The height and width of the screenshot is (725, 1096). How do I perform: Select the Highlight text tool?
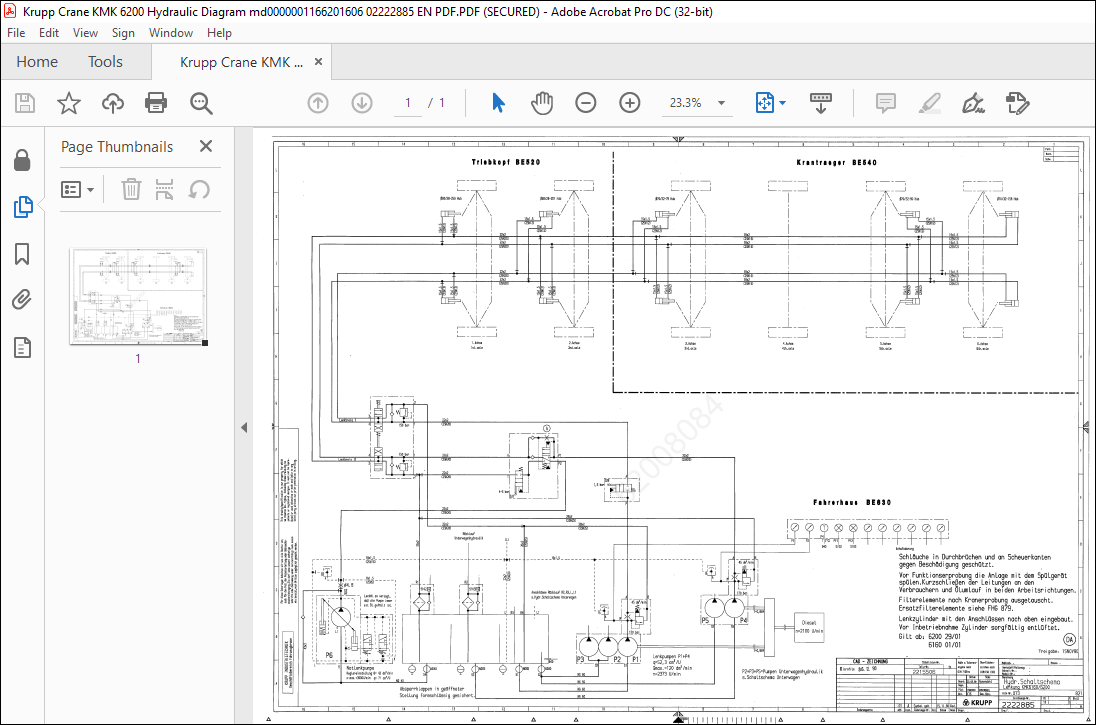tap(930, 103)
